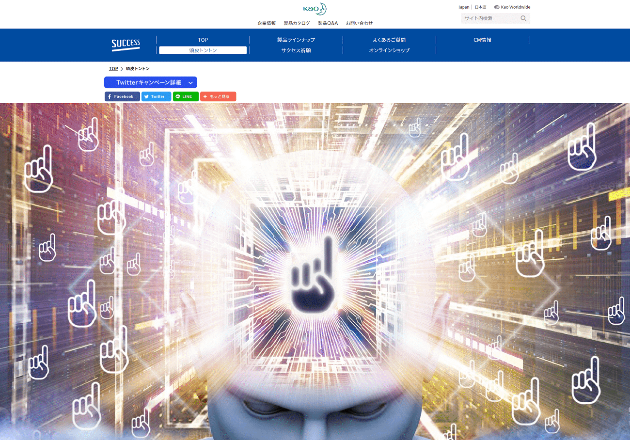Share page via Facebook button
The image size is (630, 440).
122,96
